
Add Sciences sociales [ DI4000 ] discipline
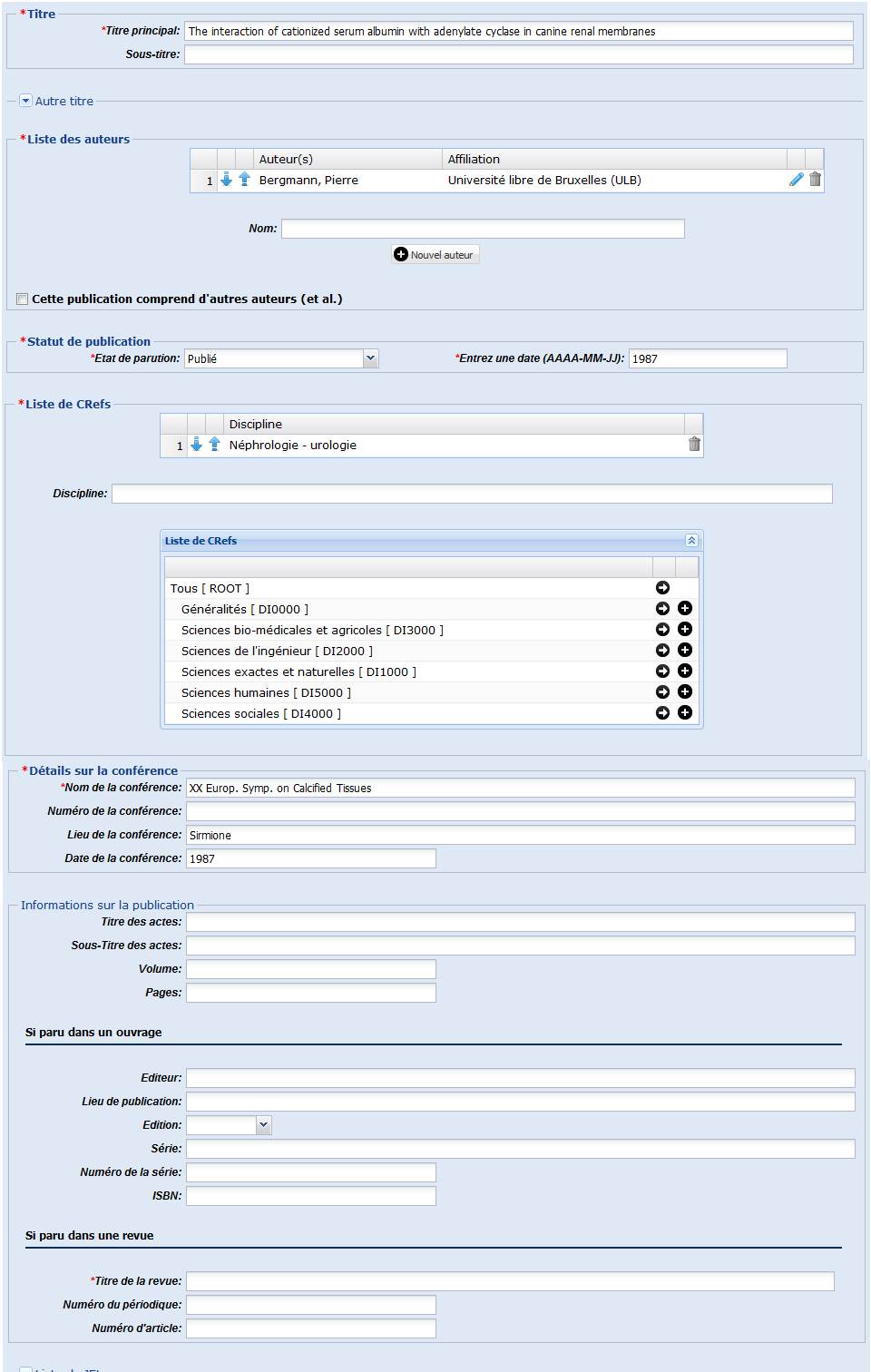(685, 713)
